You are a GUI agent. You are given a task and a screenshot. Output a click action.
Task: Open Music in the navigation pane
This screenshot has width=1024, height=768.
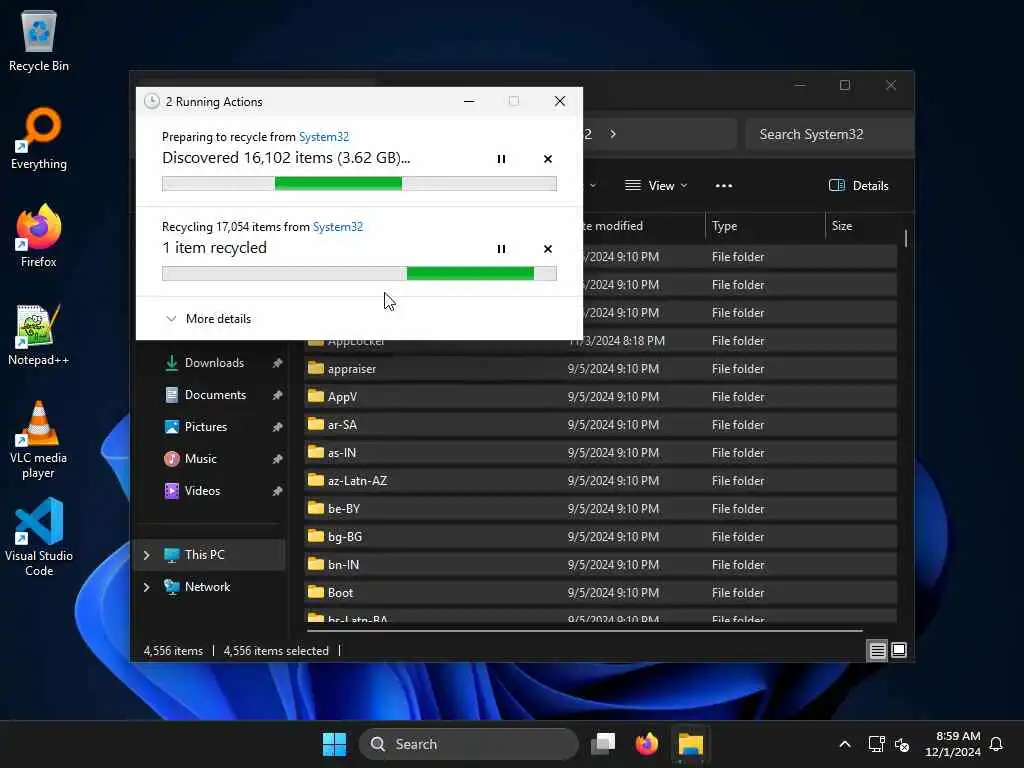coord(200,458)
